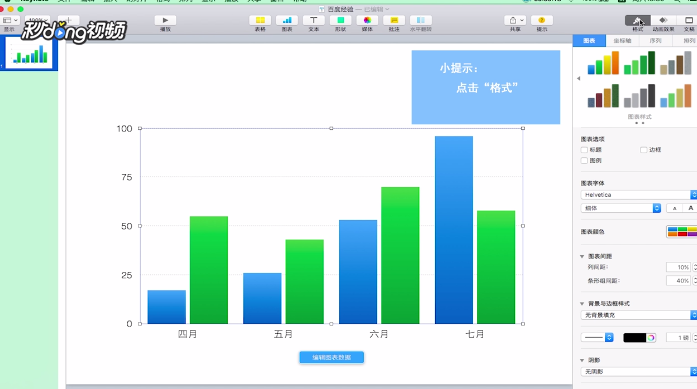Click the Text (文本) toolbar icon
The height and width of the screenshot is (389, 697).
pyautogui.click(x=313, y=20)
